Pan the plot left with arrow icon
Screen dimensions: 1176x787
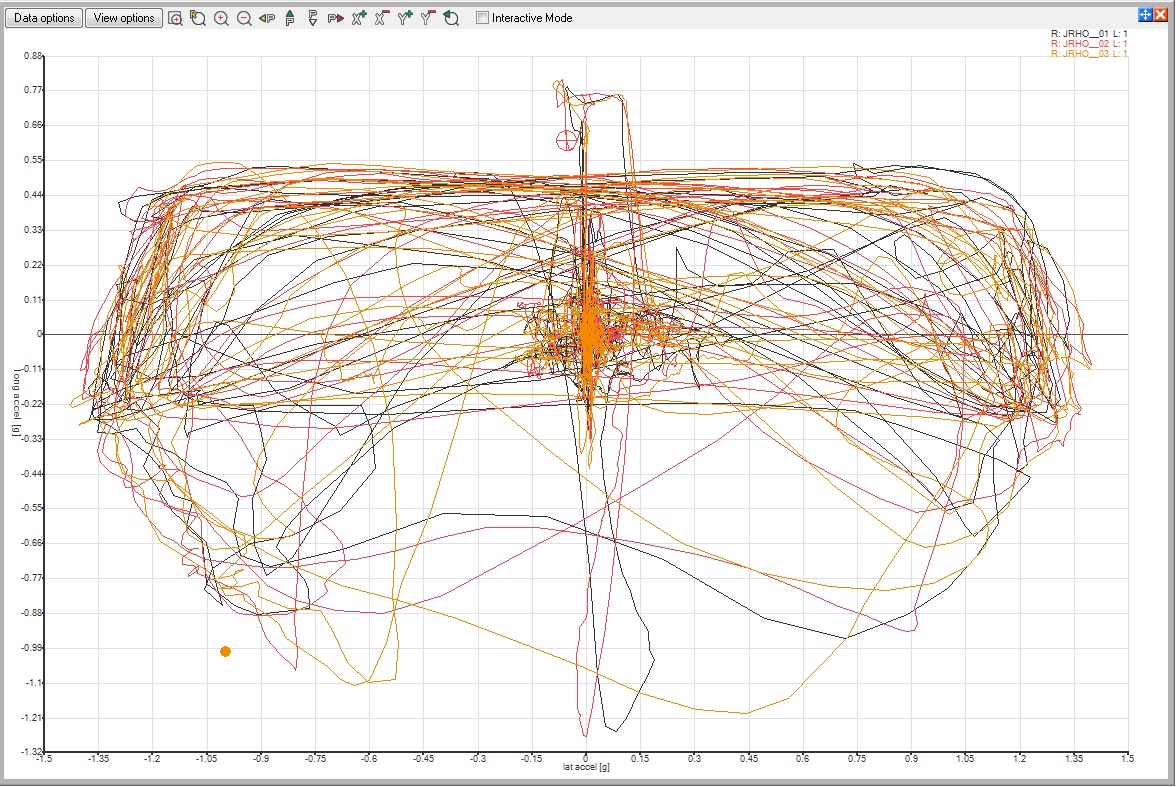point(267,18)
